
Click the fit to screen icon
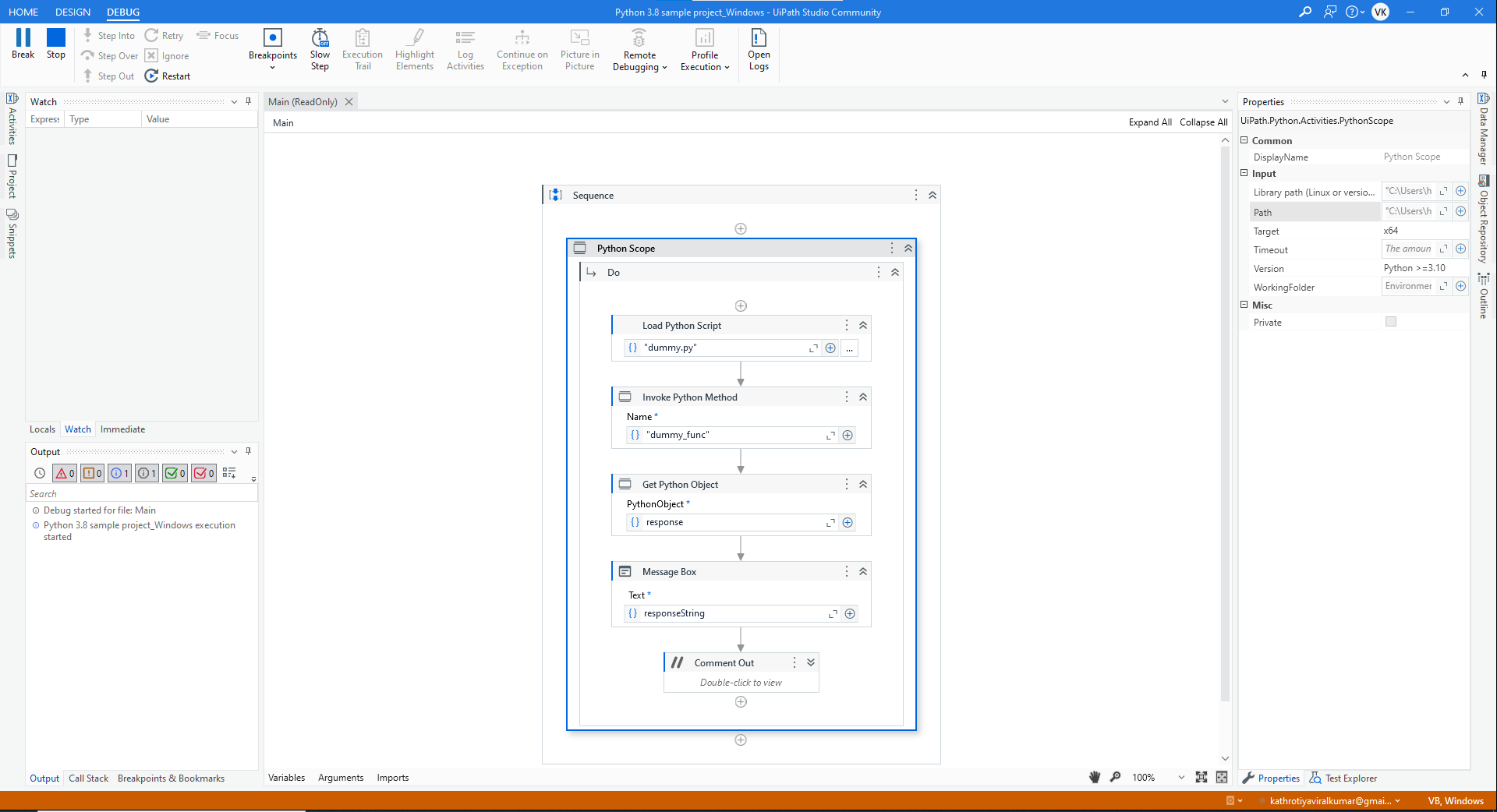pyautogui.click(x=1201, y=777)
